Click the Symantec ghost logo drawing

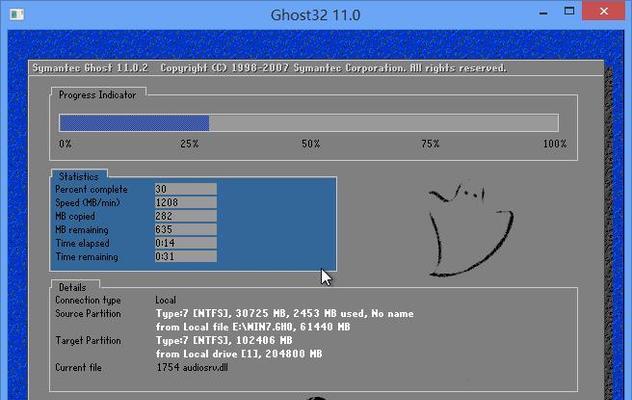[470, 231]
